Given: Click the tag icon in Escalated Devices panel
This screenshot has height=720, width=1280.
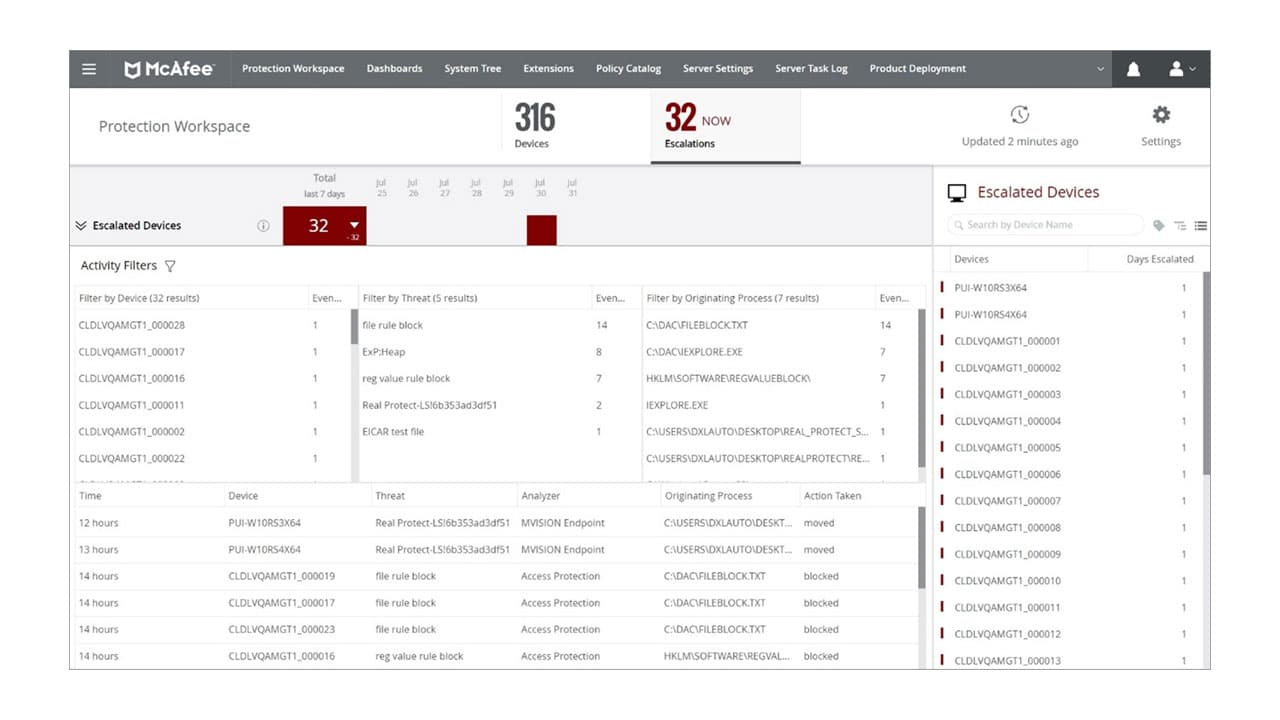Looking at the screenshot, I should (x=1159, y=225).
